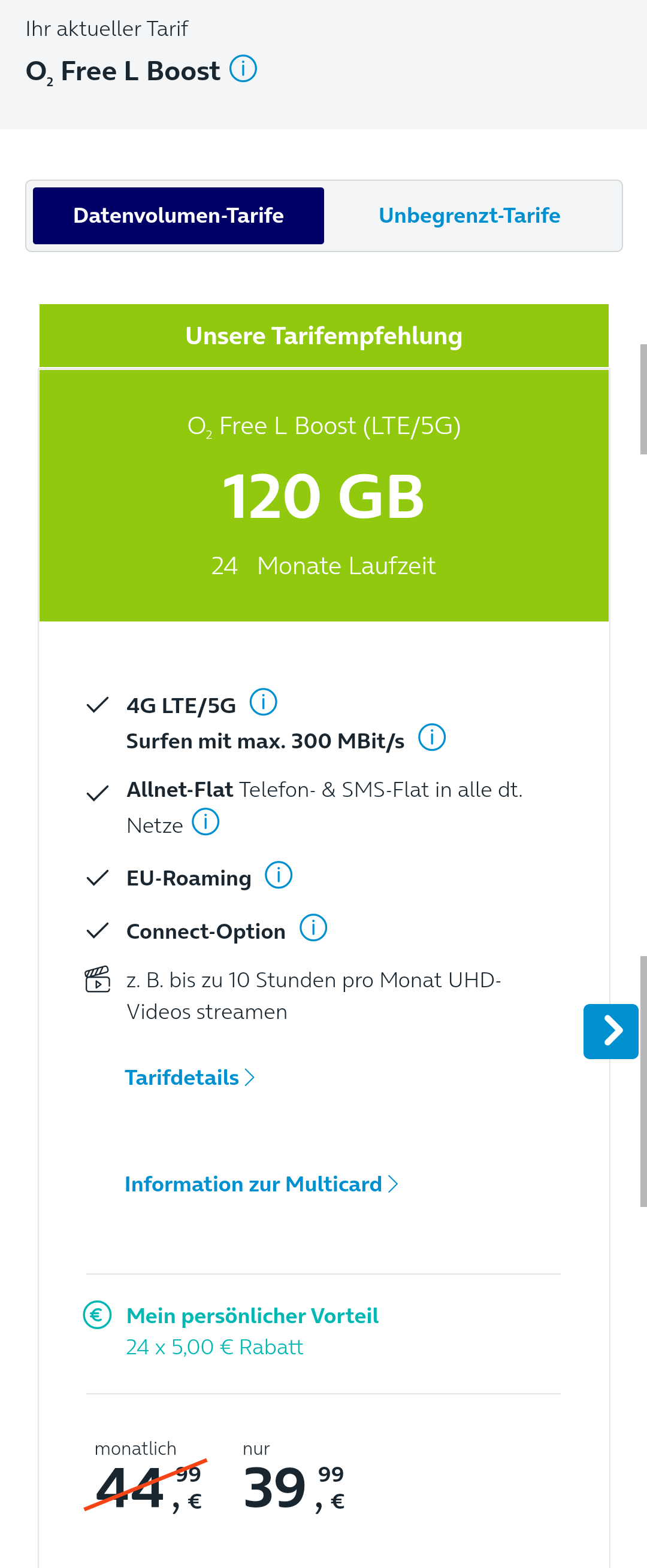Screen dimensions: 647x1568
Task: Tap the green 120 GB tariff banner
Action: [x=324, y=496]
